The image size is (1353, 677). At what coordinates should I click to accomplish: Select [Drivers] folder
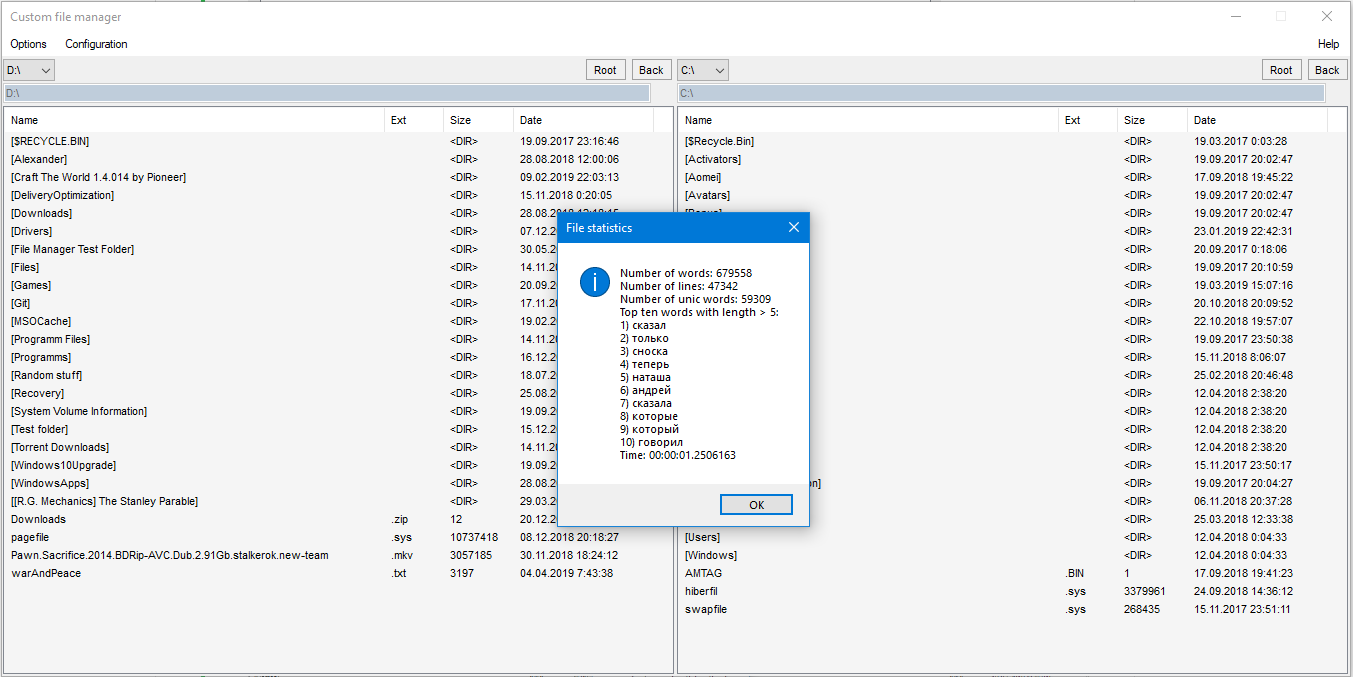[31, 232]
